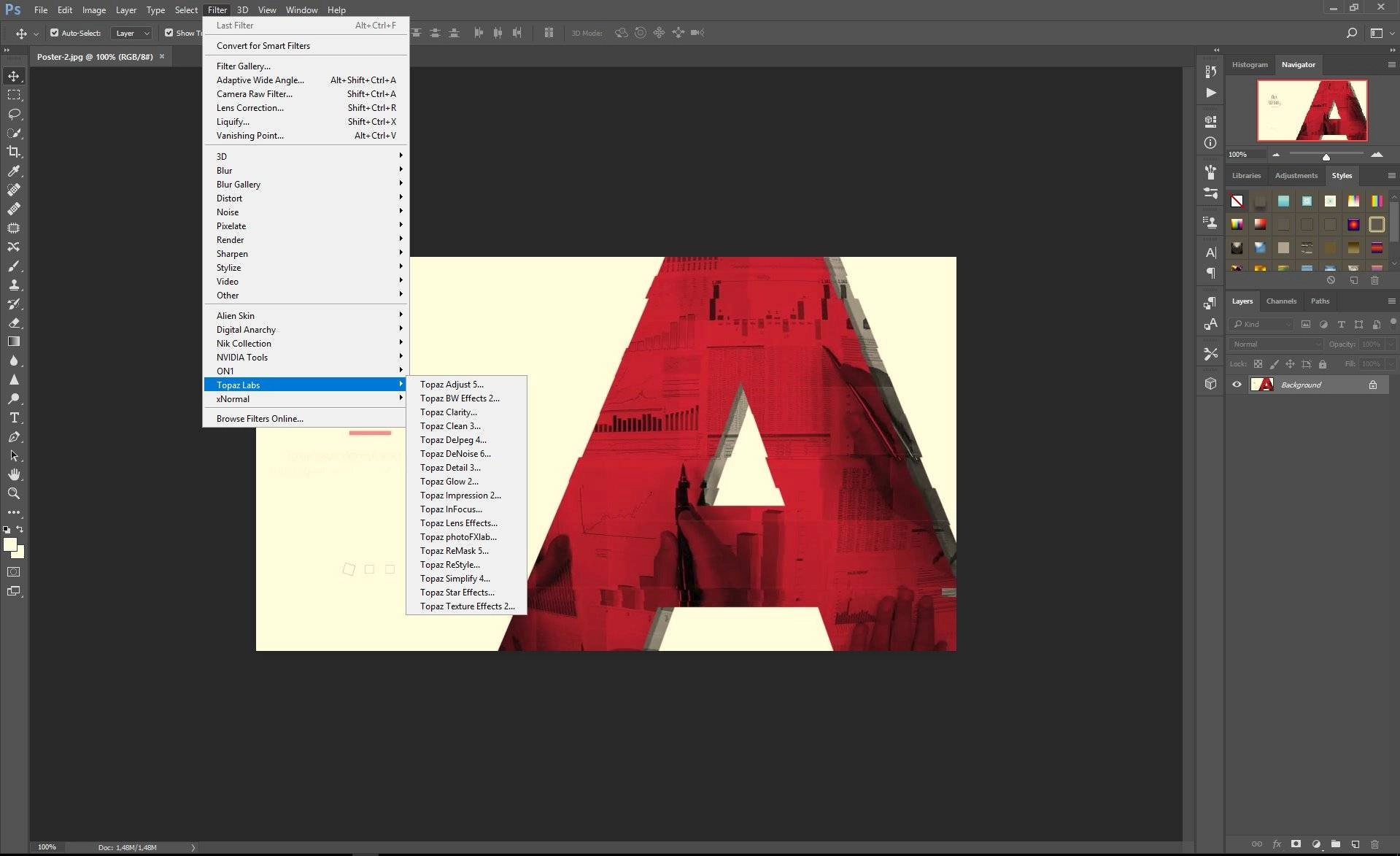Open Filter Gallery entry

pos(305,66)
